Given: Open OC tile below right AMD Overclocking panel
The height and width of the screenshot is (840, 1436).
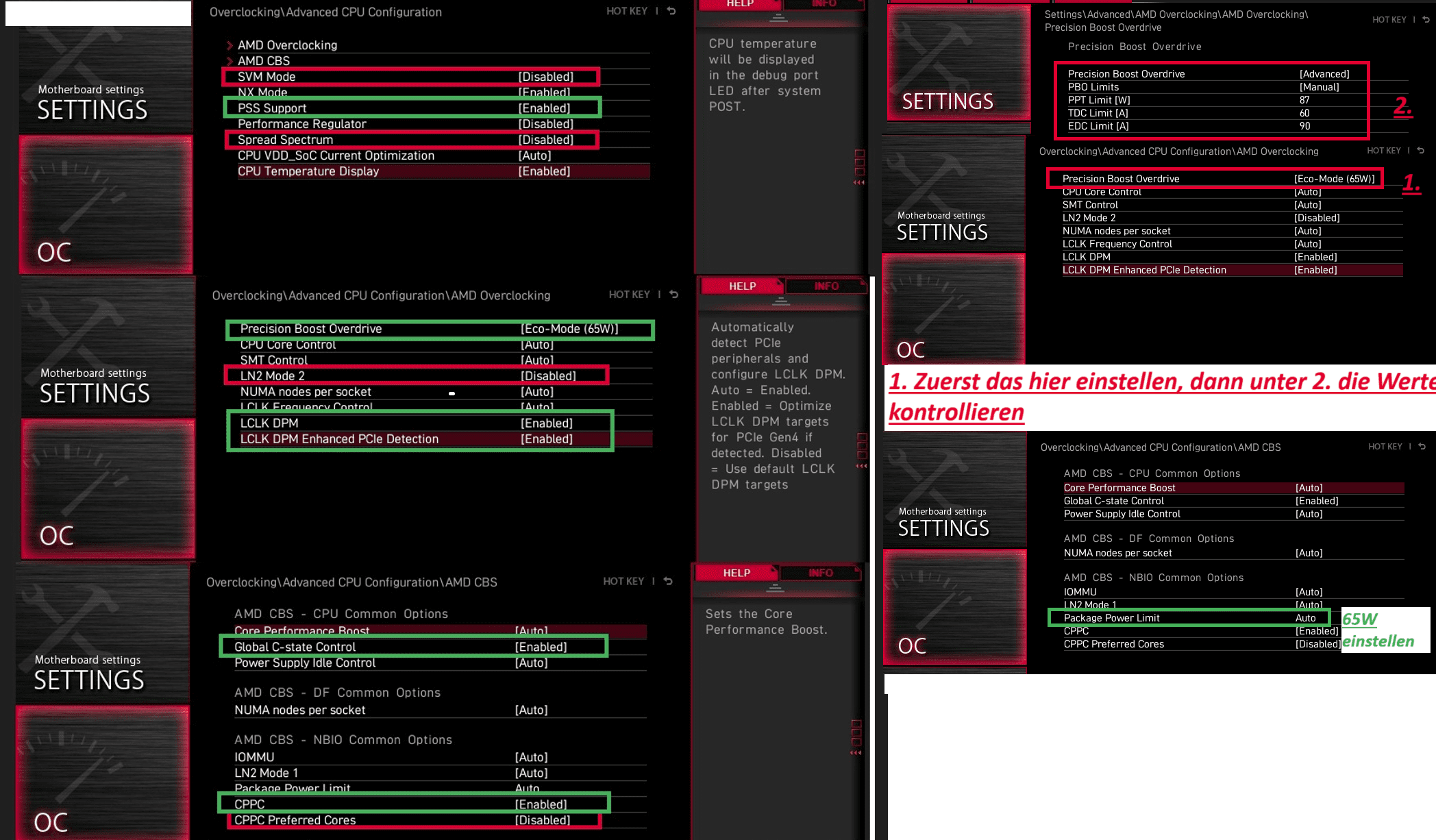Looking at the screenshot, I should (954, 309).
